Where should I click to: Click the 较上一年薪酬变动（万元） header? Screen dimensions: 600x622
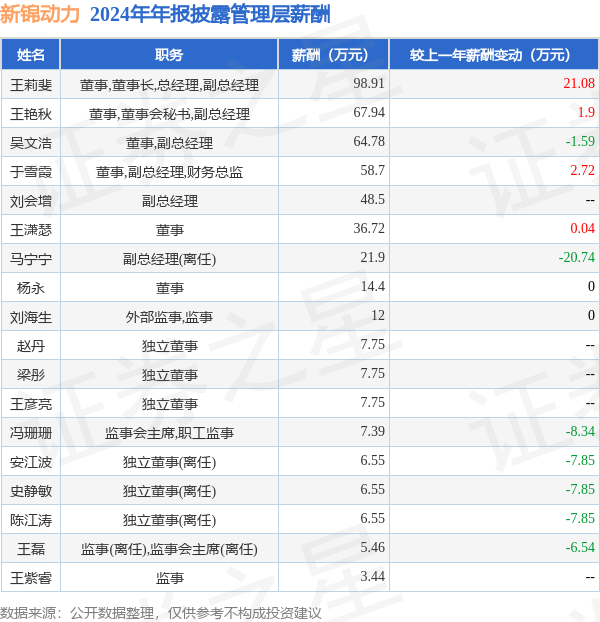(494, 55)
